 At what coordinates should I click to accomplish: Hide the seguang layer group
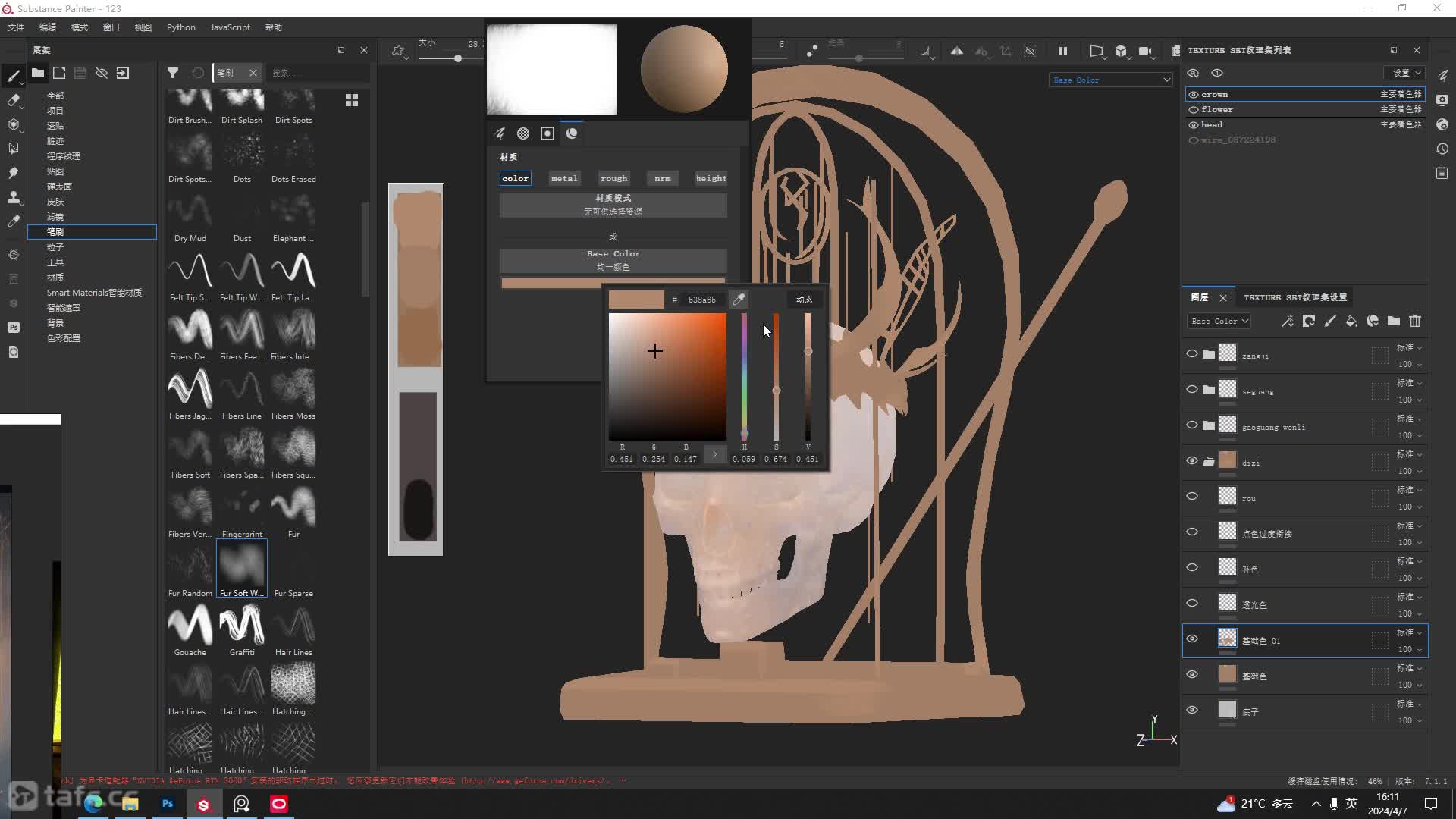tap(1192, 390)
